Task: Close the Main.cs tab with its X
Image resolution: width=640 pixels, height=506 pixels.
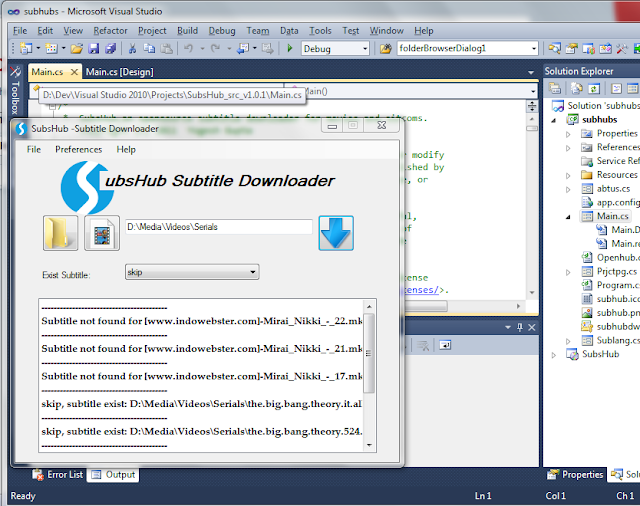Action: pyautogui.click(x=74, y=72)
